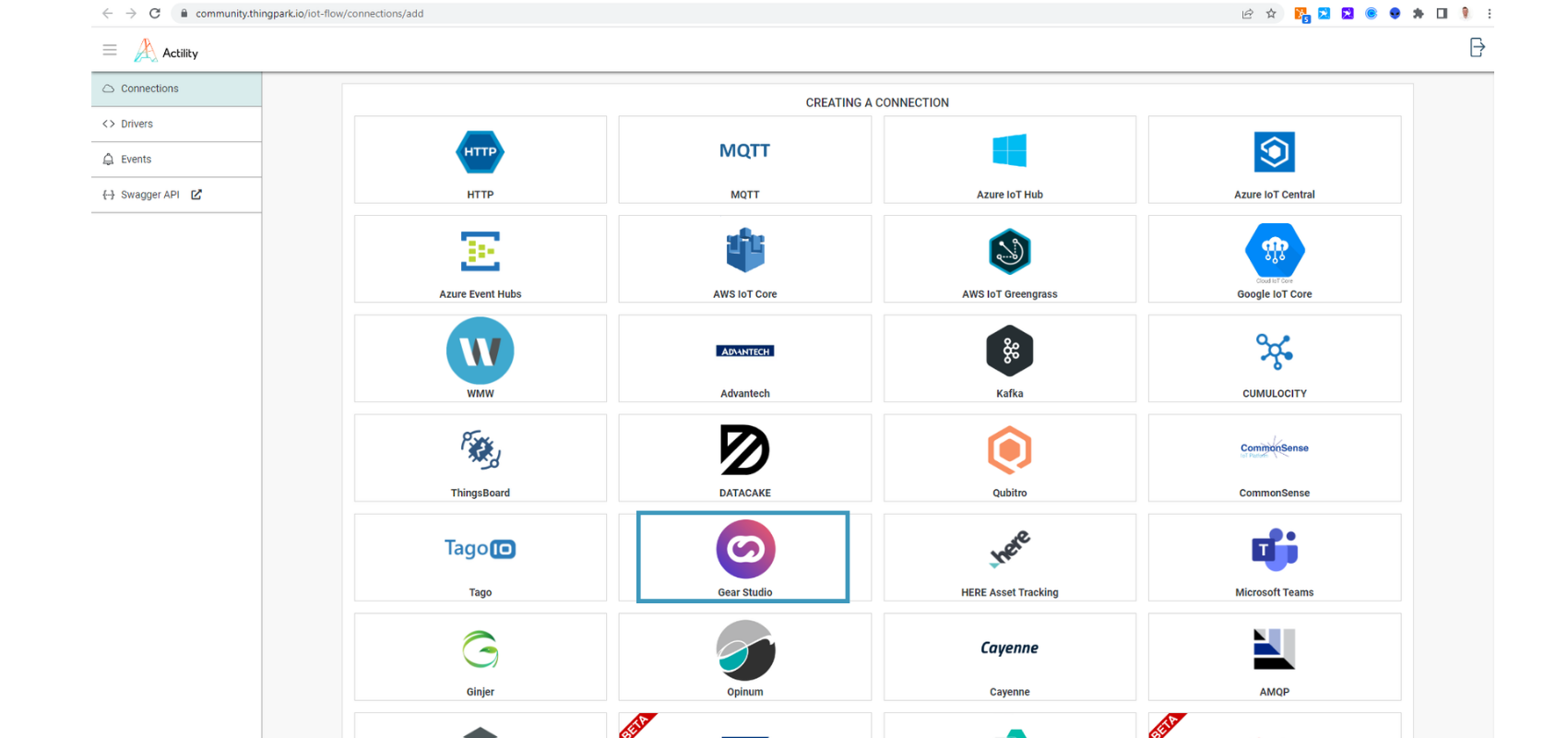Go to the Drivers section
Screen dimensions: 1568x738
tap(137, 124)
